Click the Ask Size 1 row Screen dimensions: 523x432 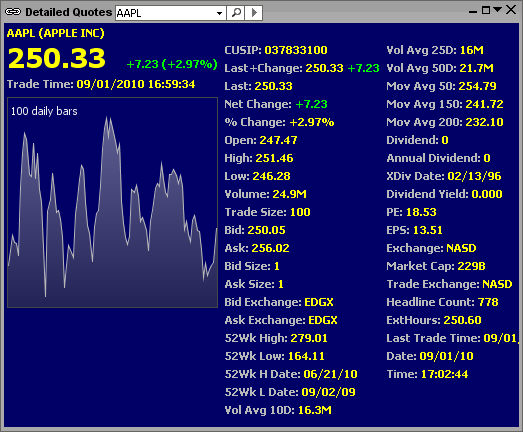tap(254, 284)
